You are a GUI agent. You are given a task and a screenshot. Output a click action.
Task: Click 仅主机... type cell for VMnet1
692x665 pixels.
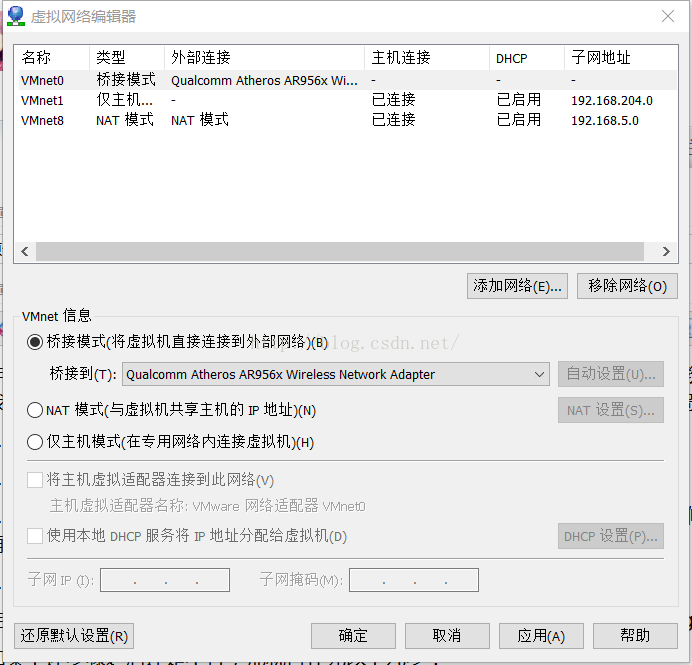tap(124, 100)
